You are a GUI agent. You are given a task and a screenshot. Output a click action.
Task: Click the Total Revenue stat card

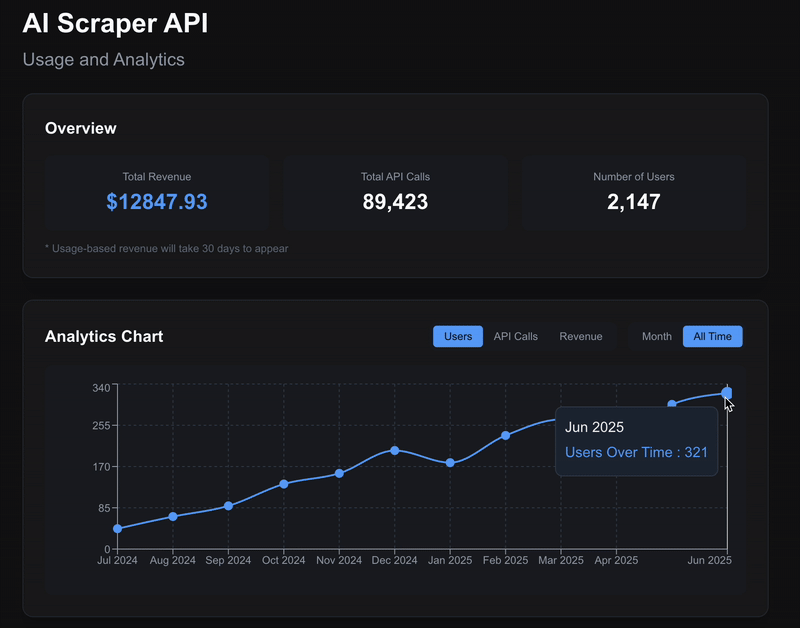(158, 192)
